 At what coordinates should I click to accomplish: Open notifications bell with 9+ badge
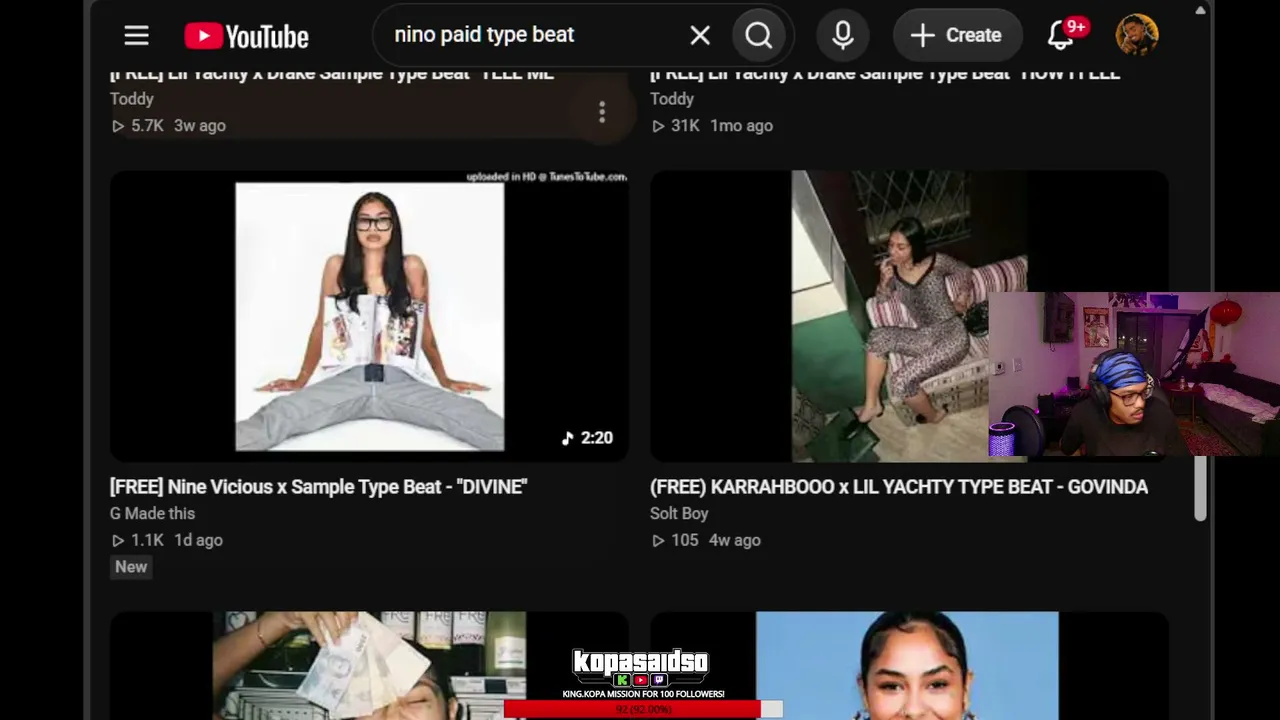(1062, 34)
